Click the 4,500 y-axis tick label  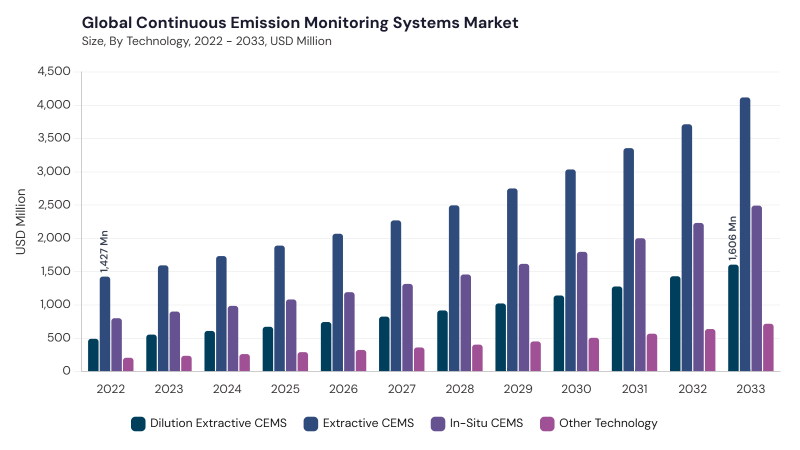[54, 71]
